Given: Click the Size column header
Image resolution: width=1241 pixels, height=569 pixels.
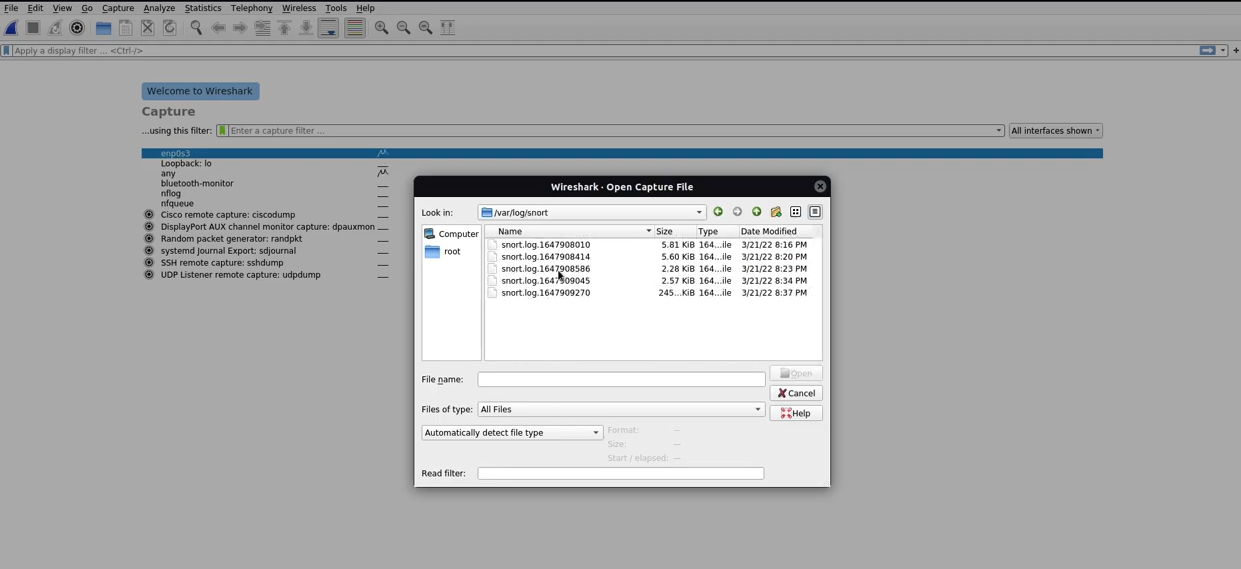Looking at the screenshot, I should click(675, 231).
